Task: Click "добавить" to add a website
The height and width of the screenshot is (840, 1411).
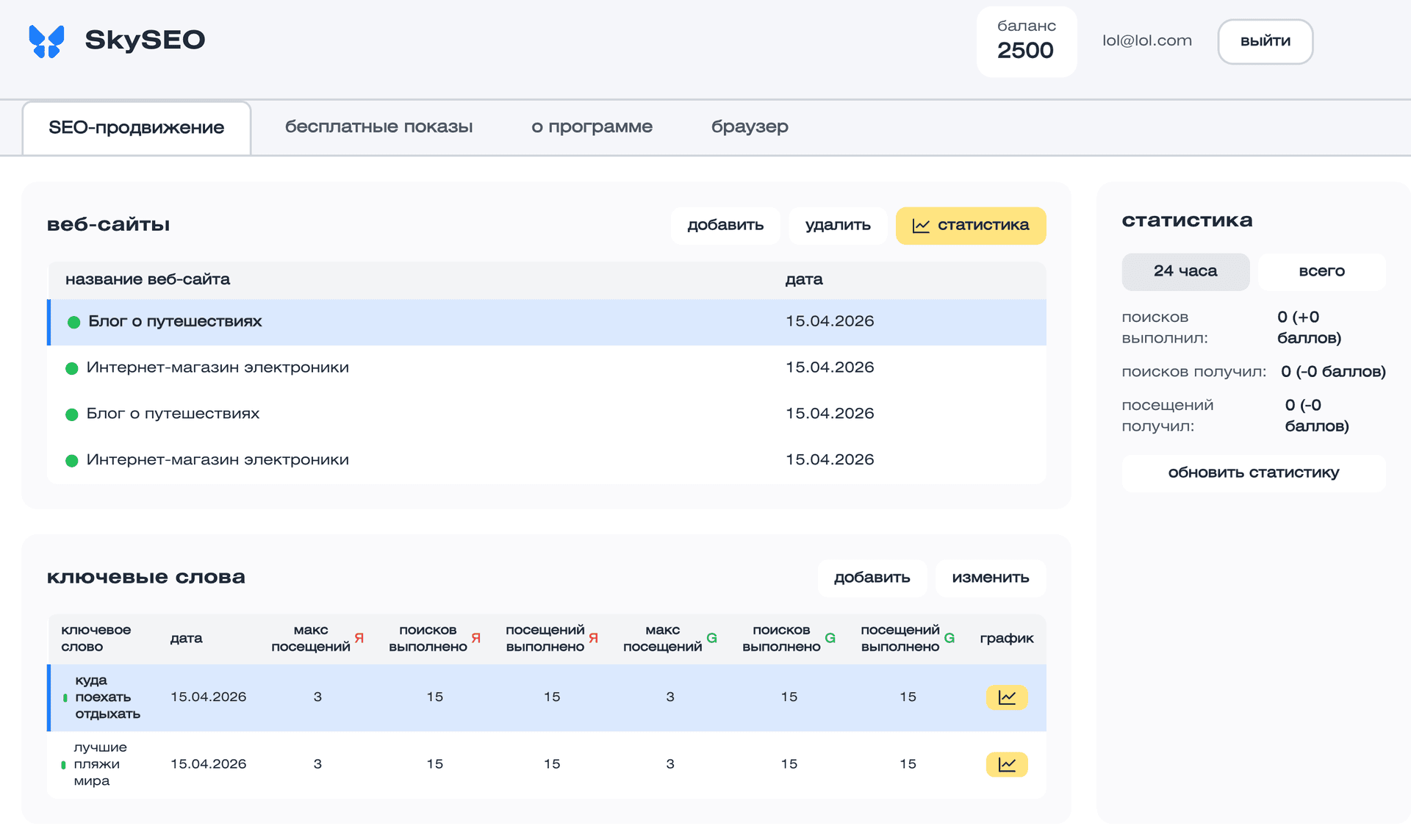Action: (x=725, y=226)
